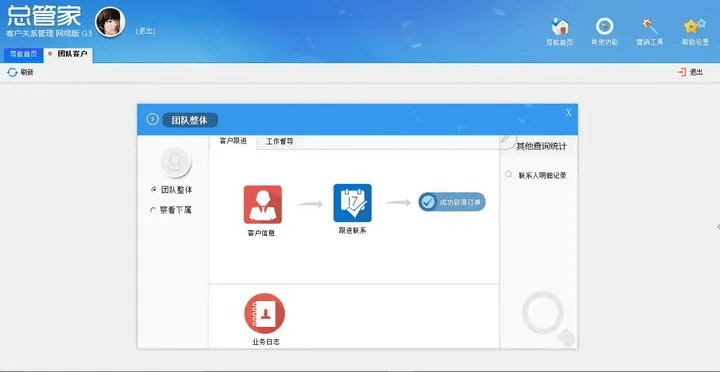Screen dimensions: 720x372
Task: Switch to the 导航首页 tab
Action: [x=23, y=54]
